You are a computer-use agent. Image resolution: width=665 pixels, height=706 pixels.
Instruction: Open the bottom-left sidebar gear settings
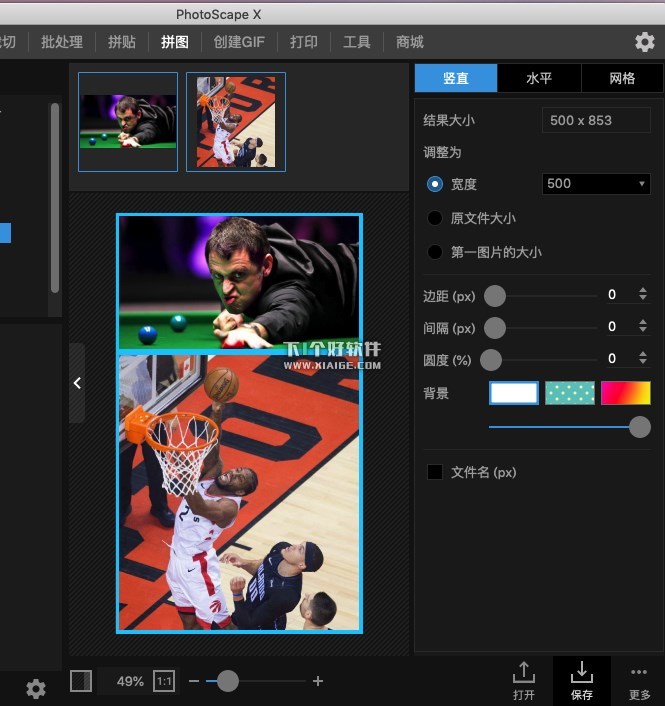pyautogui.click(x=36, y=689)
